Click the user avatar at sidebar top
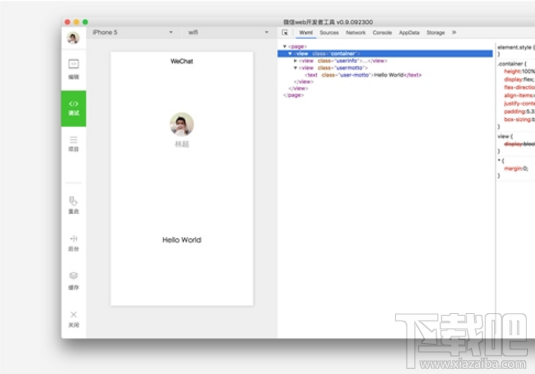This screenshot has width=535, height=374. tap(73, 38)
